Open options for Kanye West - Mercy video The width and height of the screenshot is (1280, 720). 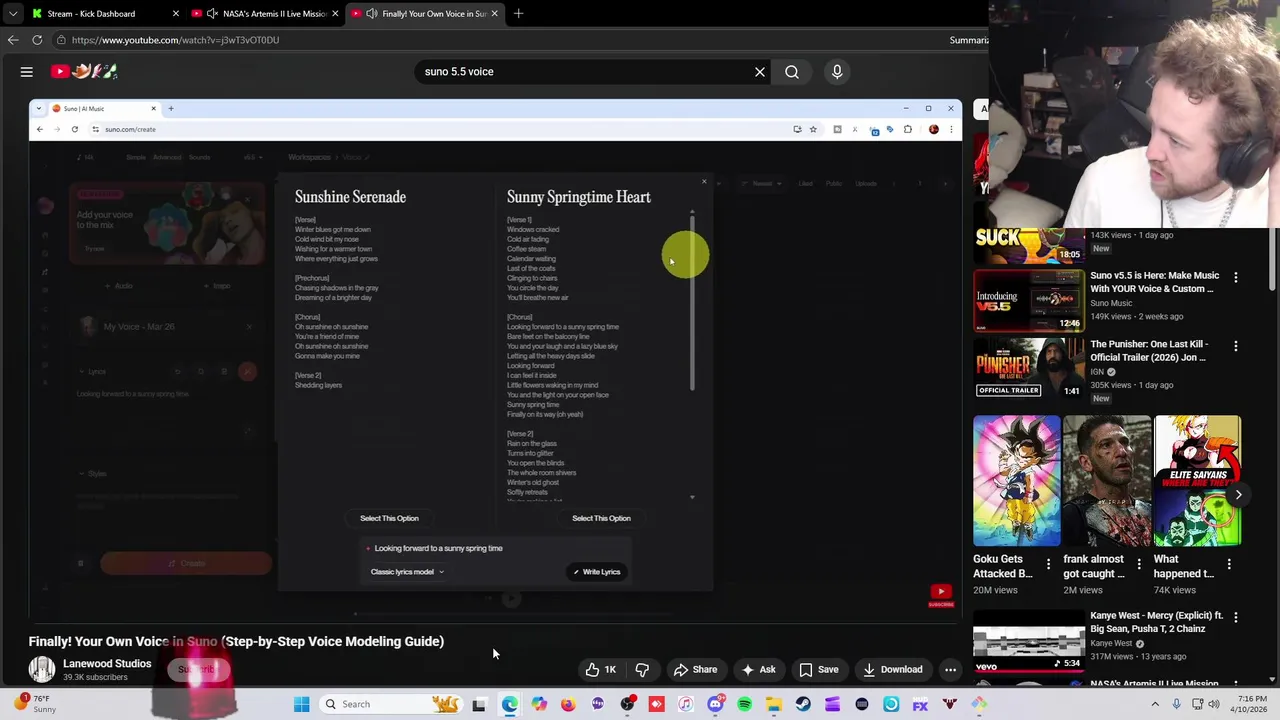coord(1235,617)
